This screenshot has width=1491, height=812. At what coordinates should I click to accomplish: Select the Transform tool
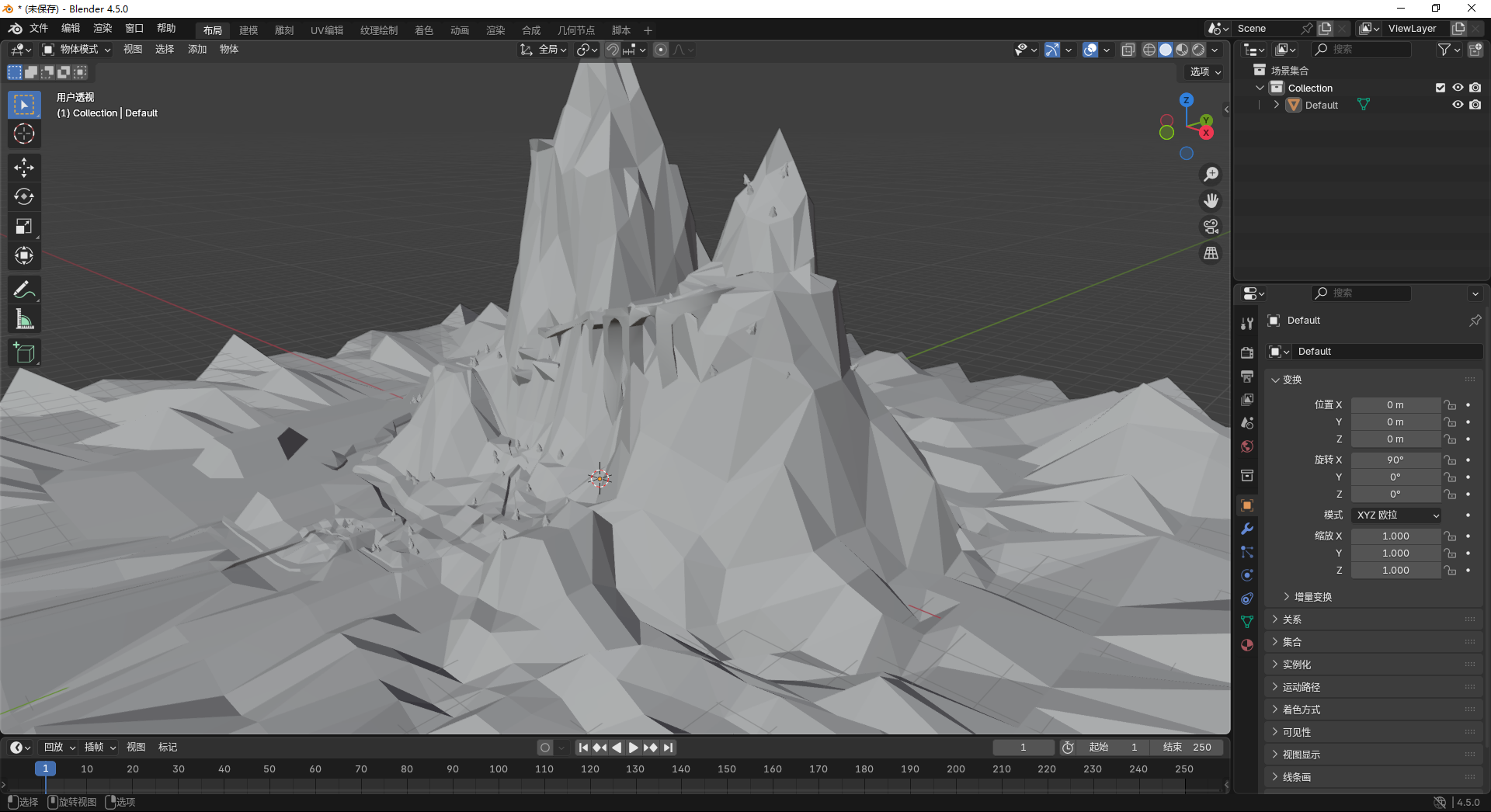pos(24,256)
